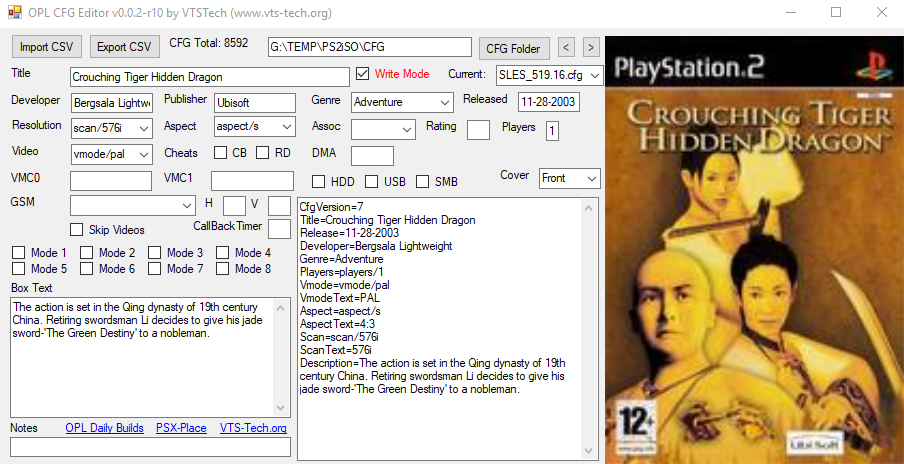Image resolution: width=904 pixels, height=464 pixels.
Task: Click 'CFG Total: 8592' label
Action: (x=209, y=43)
